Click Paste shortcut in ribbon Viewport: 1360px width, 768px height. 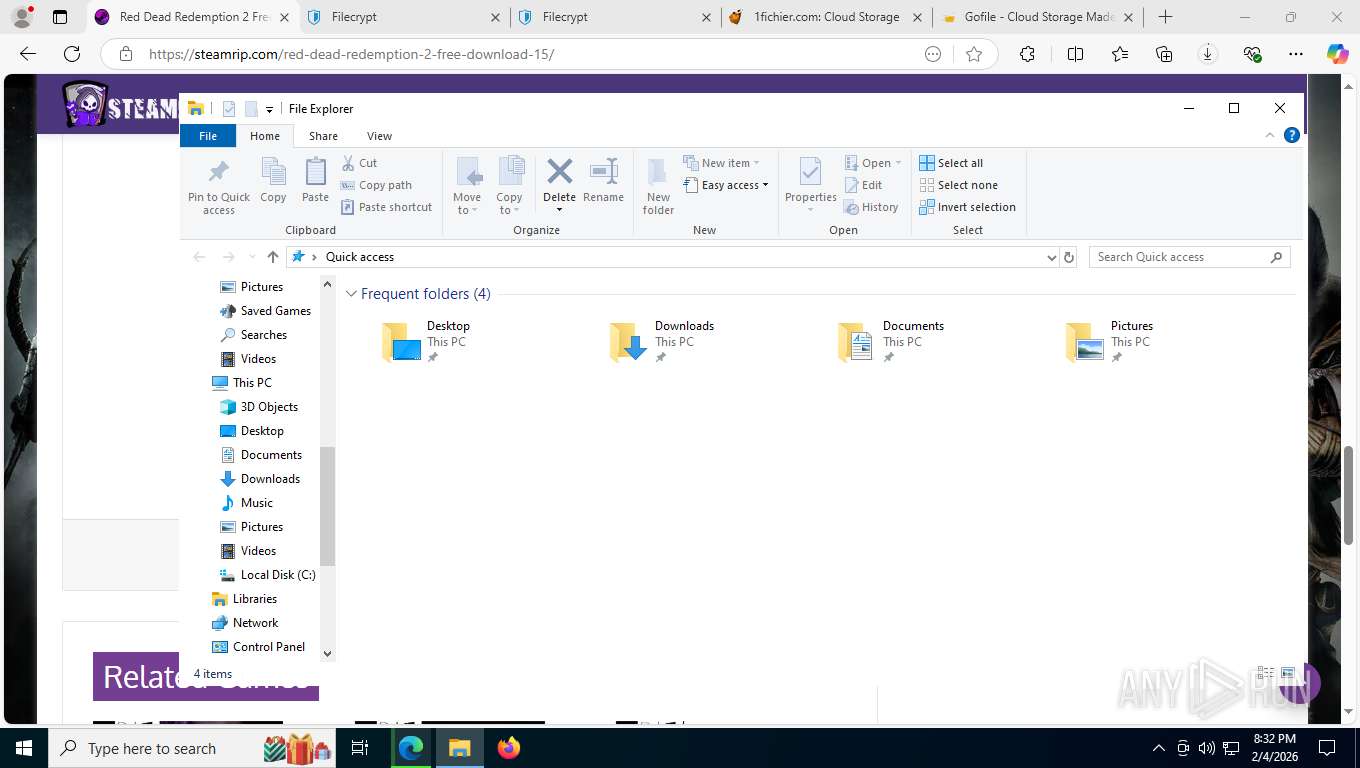coord(386,207)
